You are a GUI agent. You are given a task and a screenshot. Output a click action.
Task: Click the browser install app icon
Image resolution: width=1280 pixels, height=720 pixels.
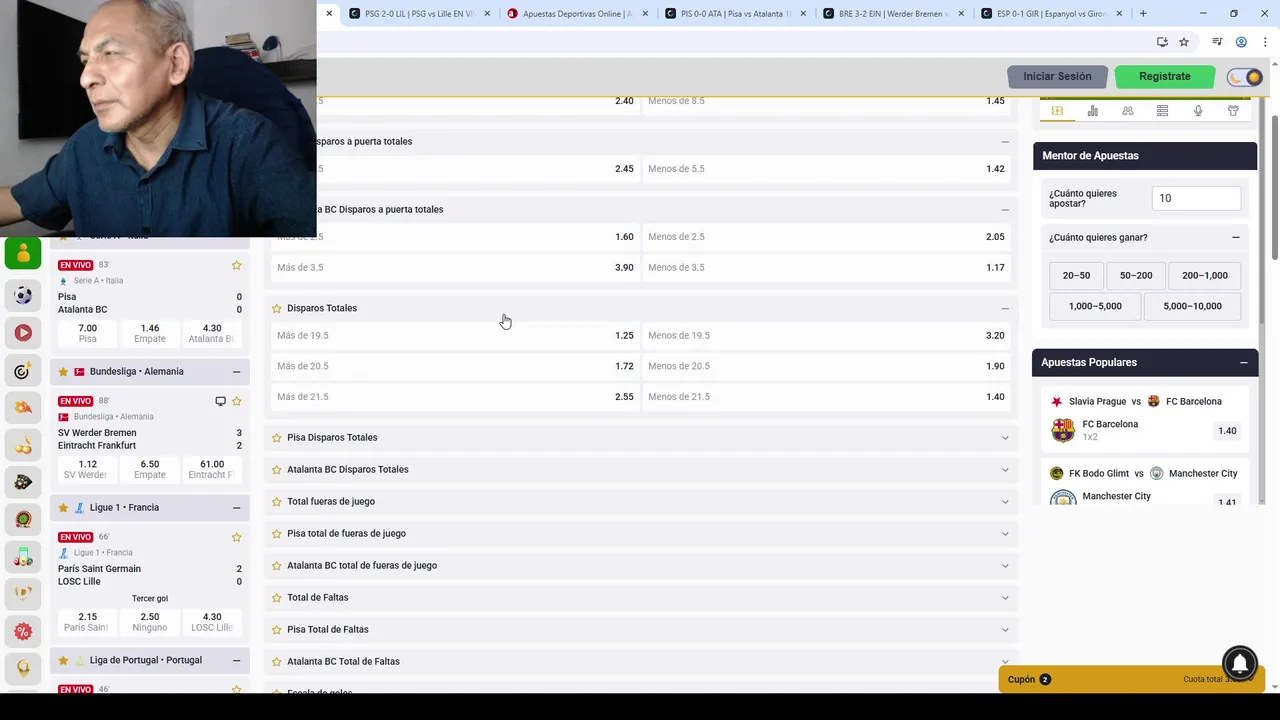click(1162, 42)
